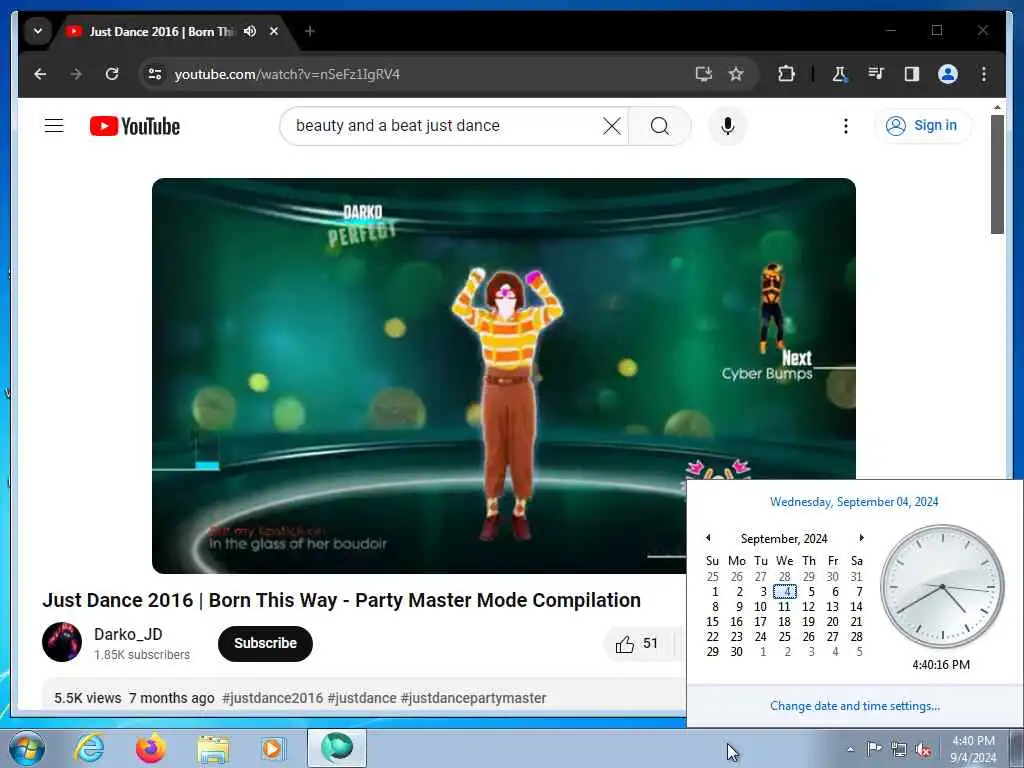Open the tab search dropdown arrow
Image resolution: width=1024 pixels, height=768 pixels.
point(38,31)
